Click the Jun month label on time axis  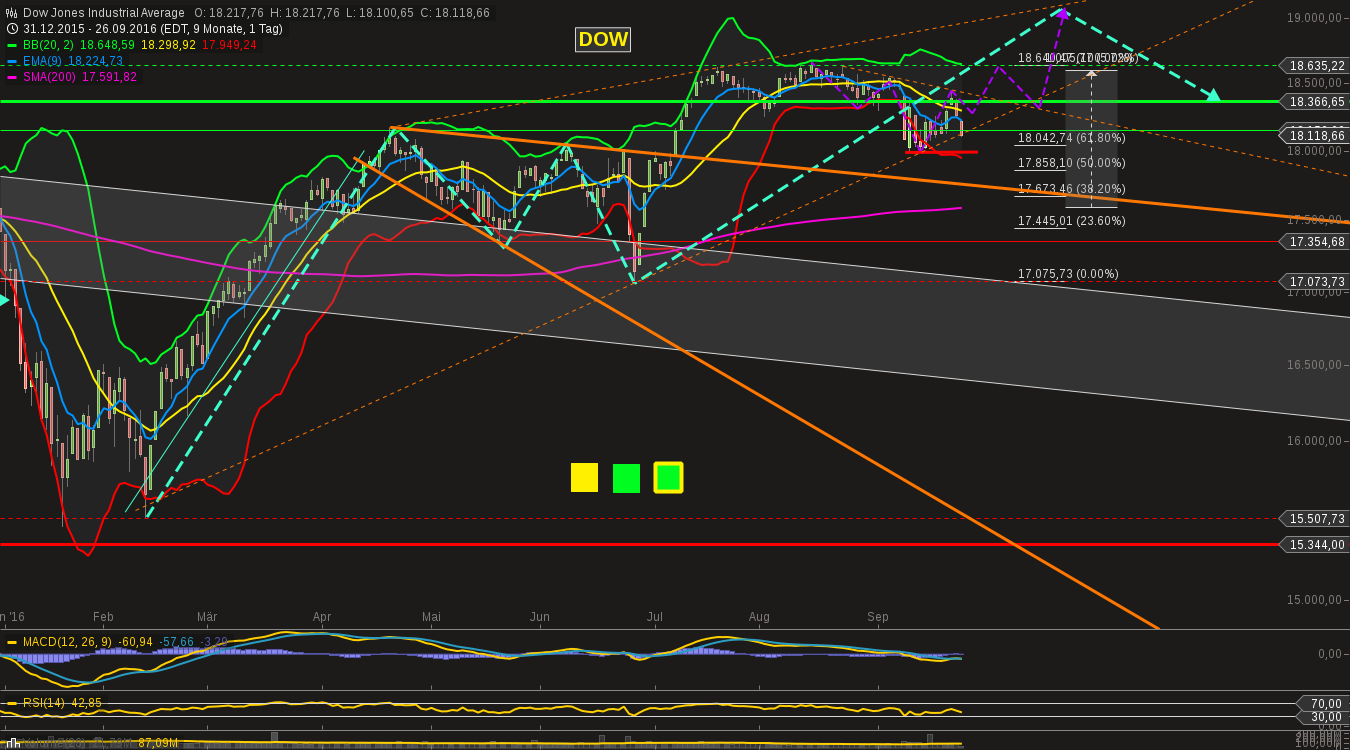540,617
